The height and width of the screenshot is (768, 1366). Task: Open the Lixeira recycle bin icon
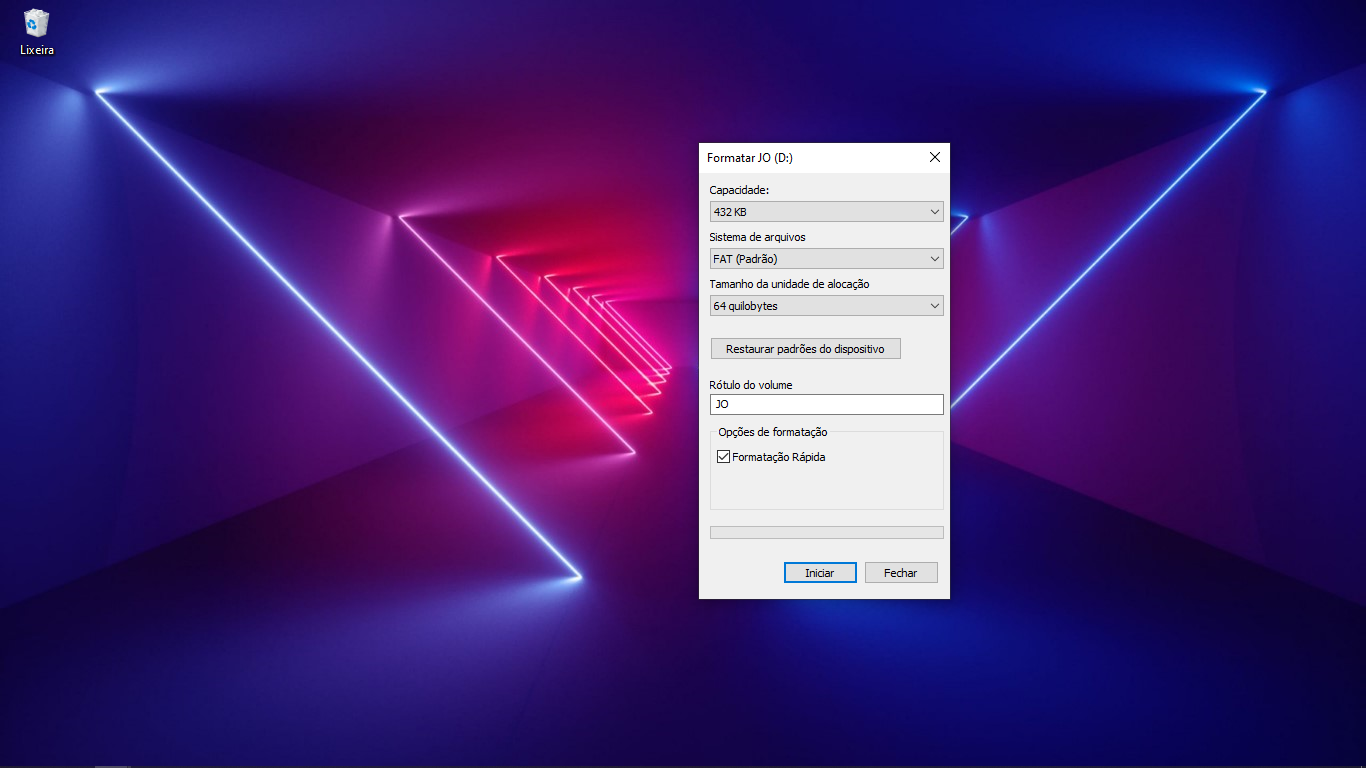pos(37,32)
